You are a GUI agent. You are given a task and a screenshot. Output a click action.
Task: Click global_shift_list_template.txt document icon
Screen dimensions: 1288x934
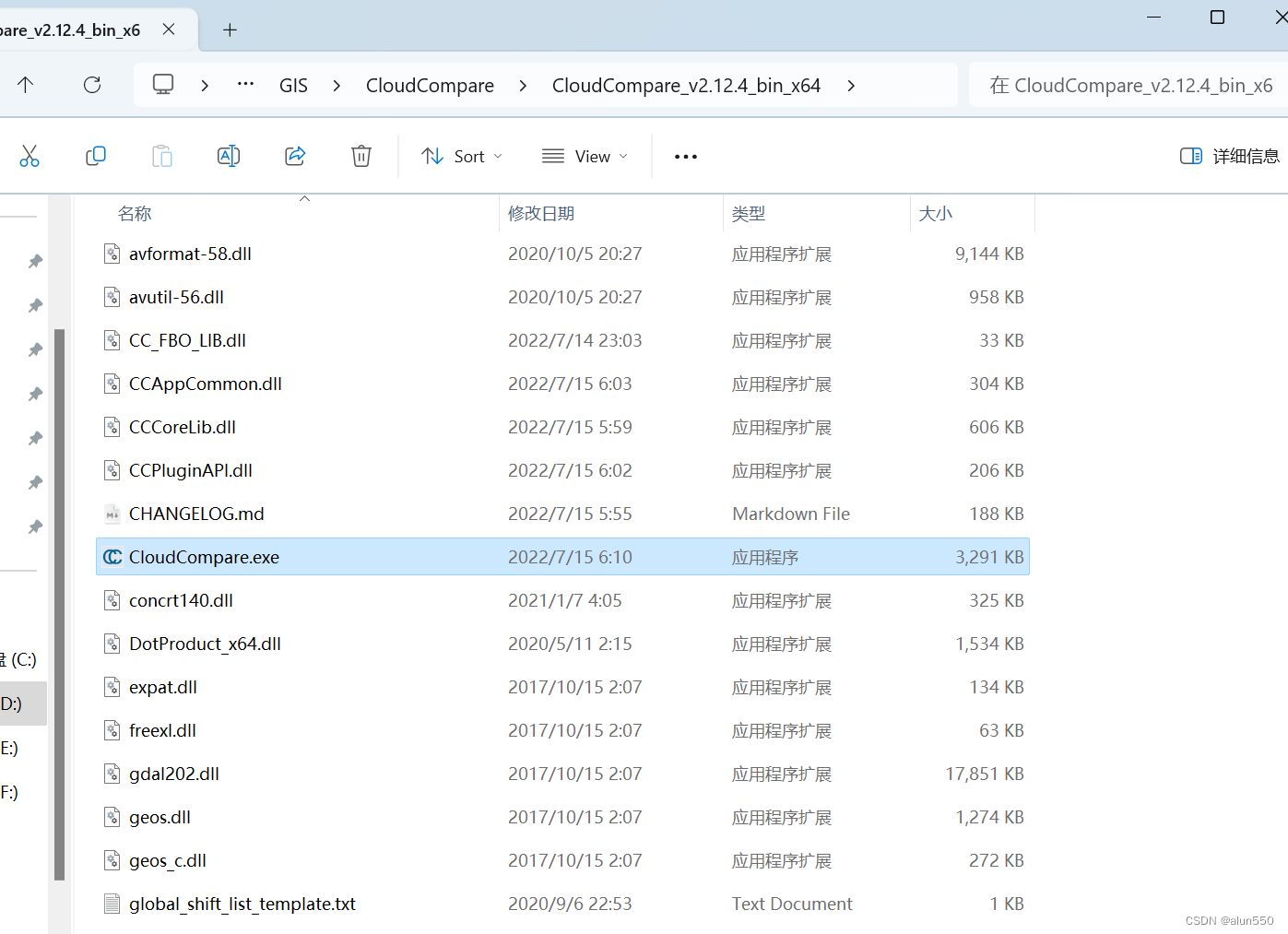[112, 904]
